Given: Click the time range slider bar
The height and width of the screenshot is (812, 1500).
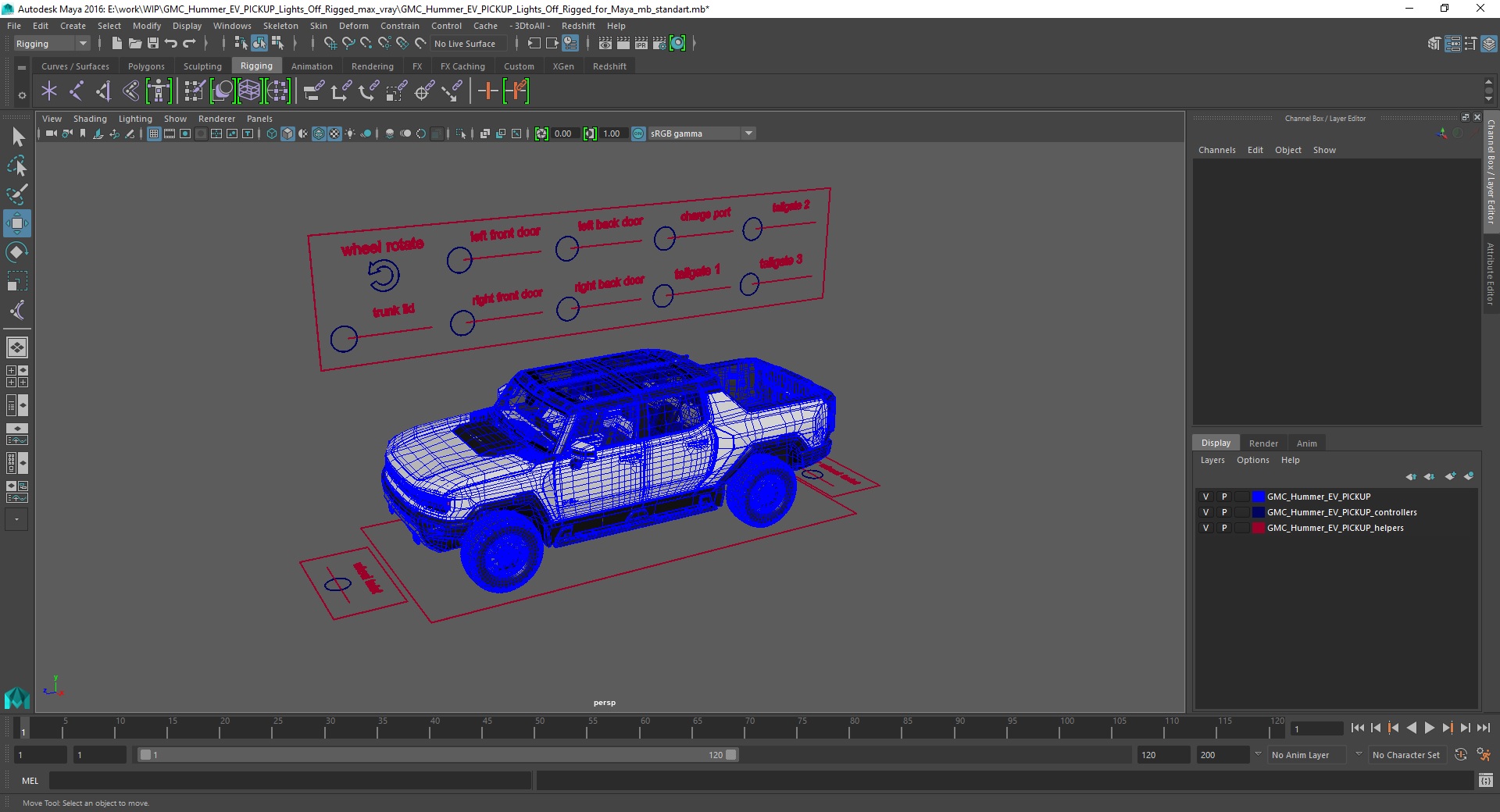Looking at the screenshot, I should coord(437,755).
